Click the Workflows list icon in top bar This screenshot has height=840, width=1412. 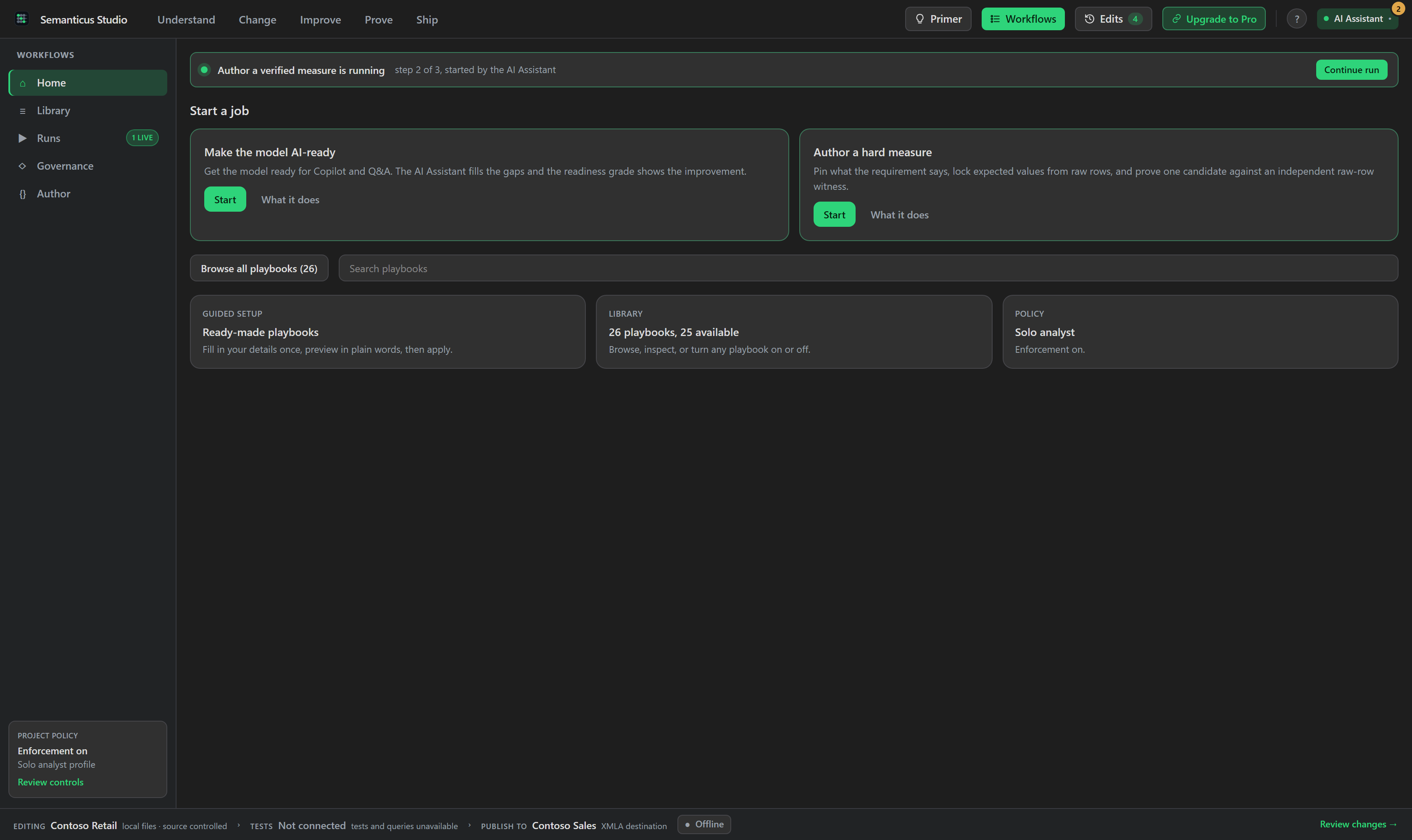(995, 19)
